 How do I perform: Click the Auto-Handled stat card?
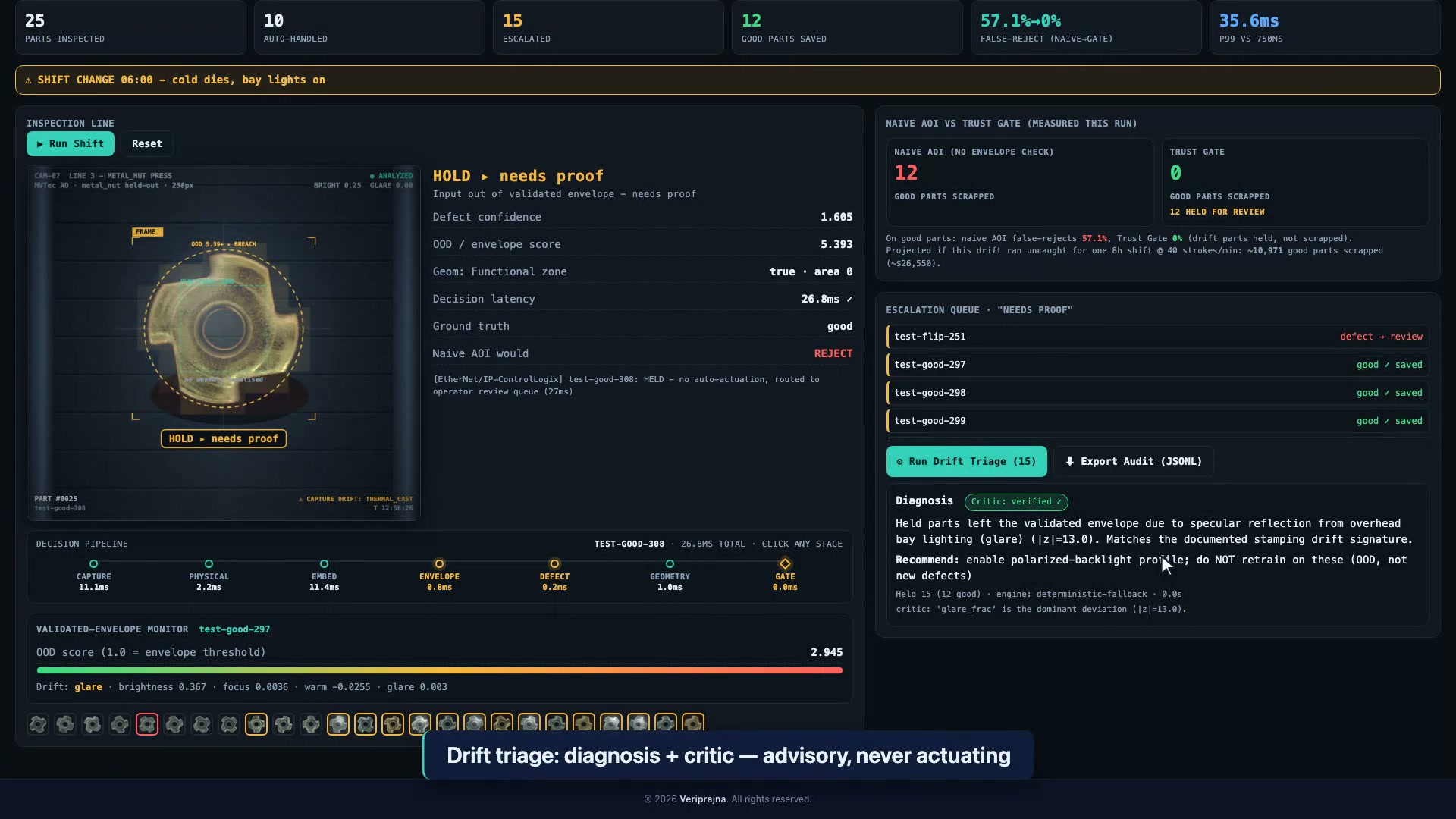click(x=369, y=27)
